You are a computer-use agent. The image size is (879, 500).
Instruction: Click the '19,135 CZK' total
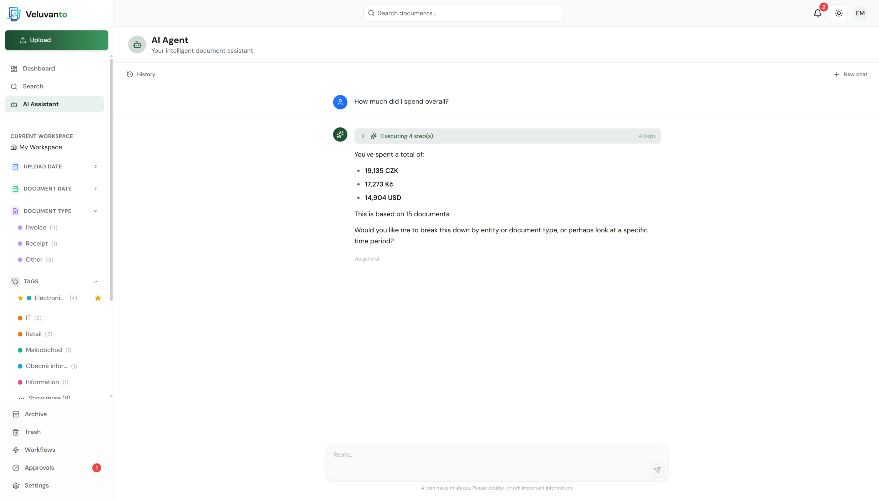381,171
